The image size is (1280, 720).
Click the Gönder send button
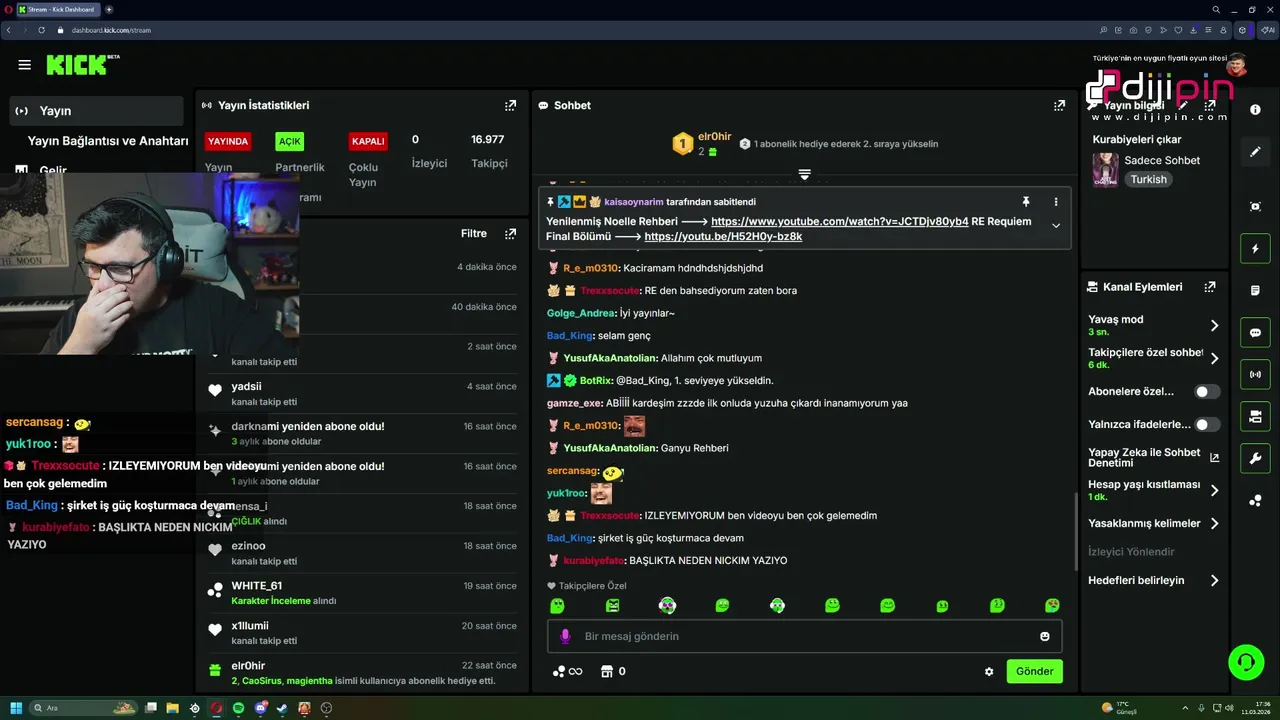coord(1034,671)
